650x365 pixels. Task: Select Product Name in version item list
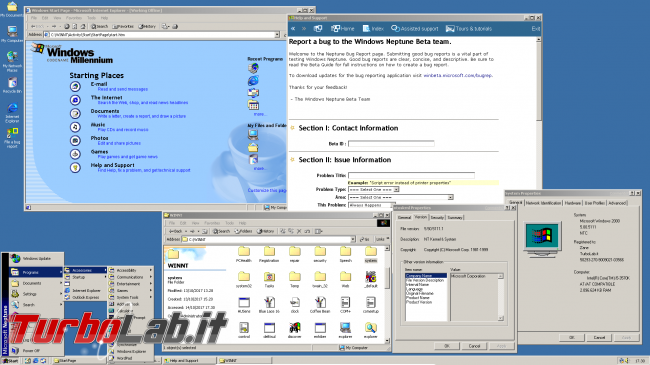point(417,298)
